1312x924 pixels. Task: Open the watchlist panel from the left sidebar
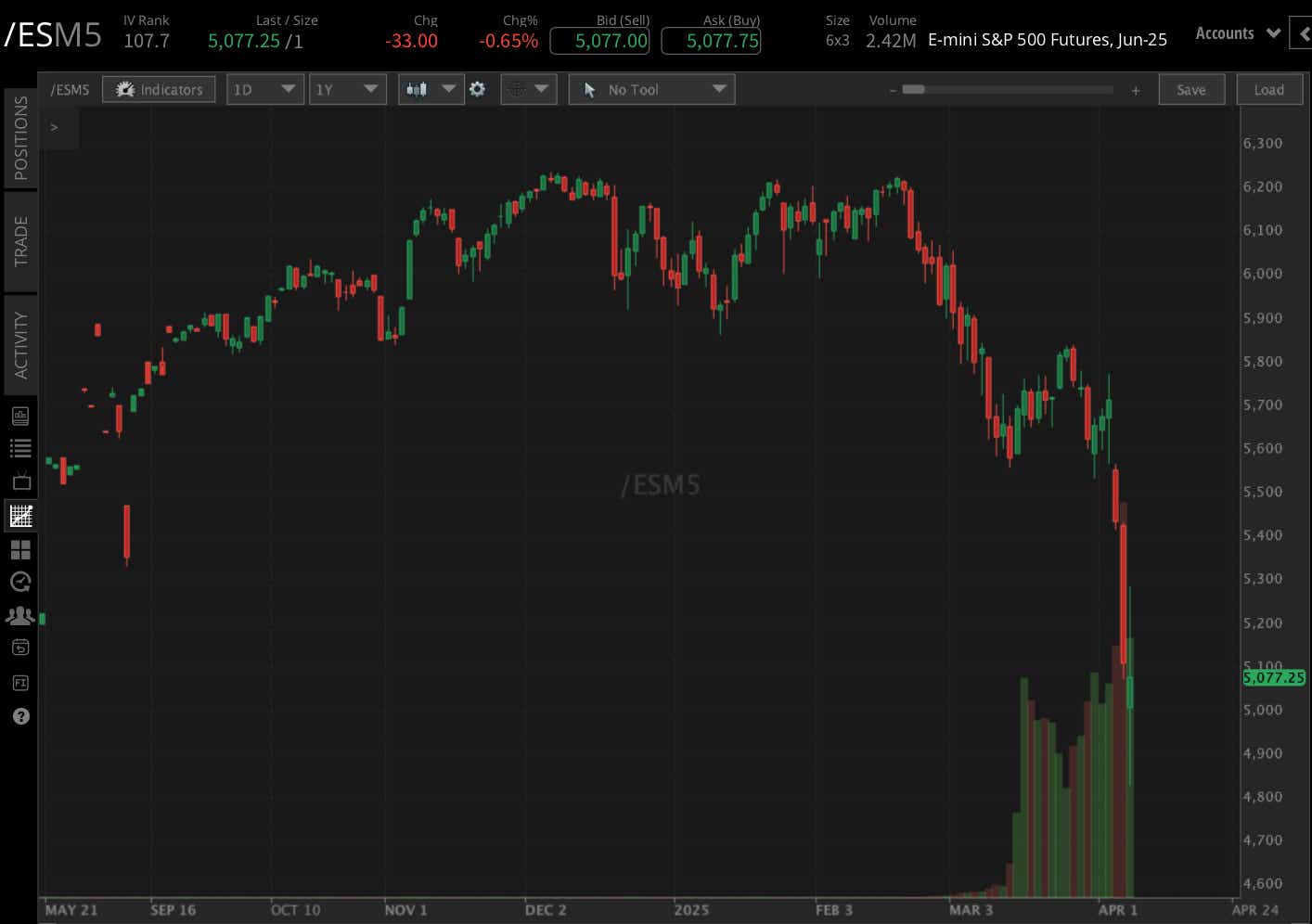coord(20,448)
